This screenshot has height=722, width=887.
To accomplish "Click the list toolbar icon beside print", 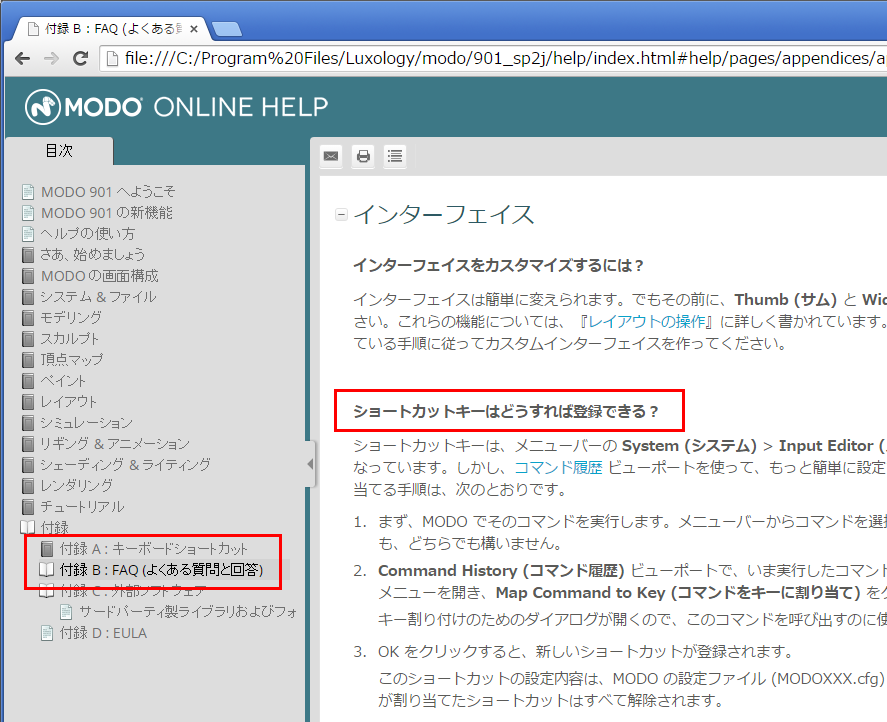I will (x=395, y=156).
